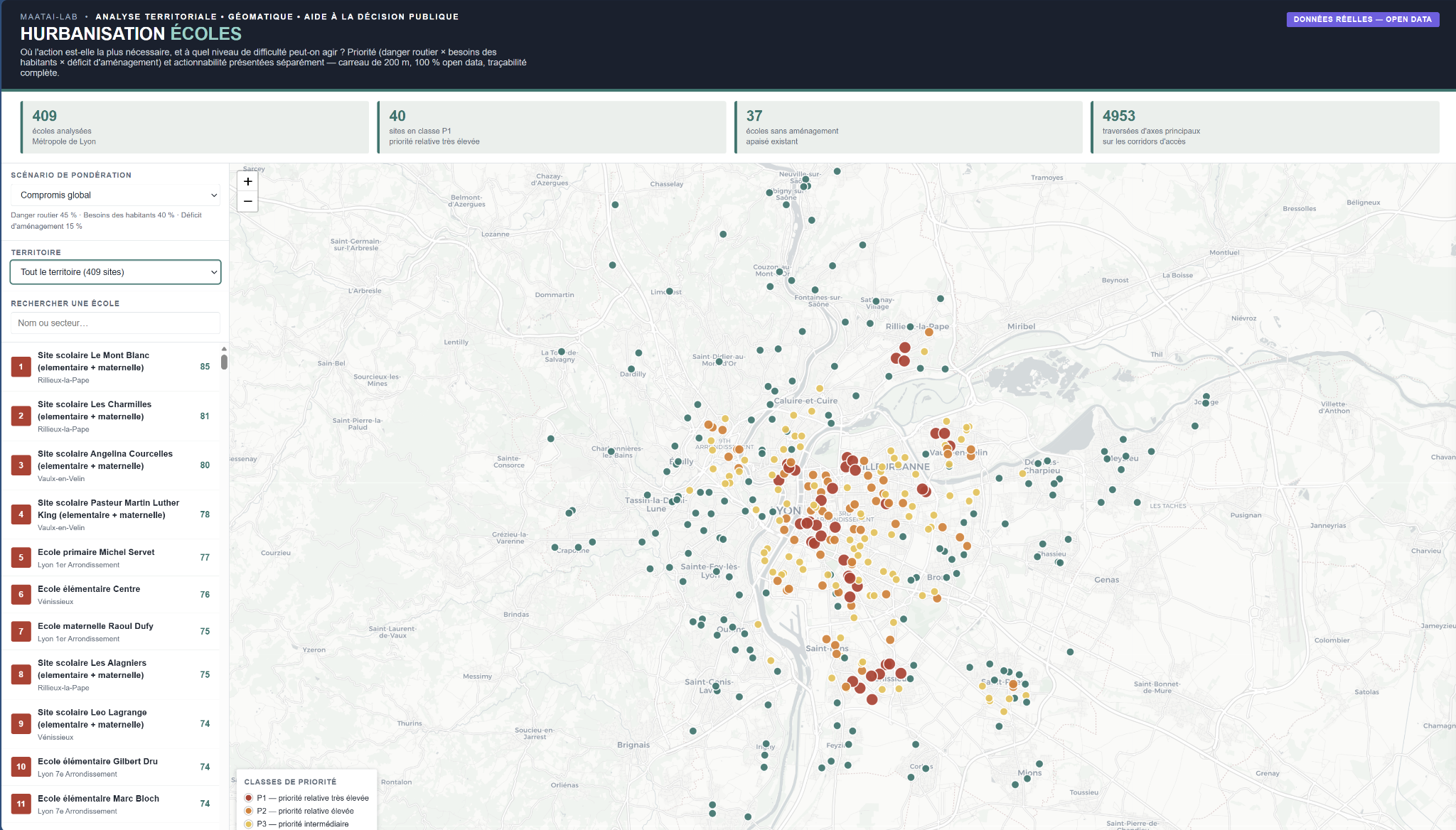Click the HURBANISATION ÉCOLES title
The height and width of the screenshot is (830, 1456).
[131, 33]
